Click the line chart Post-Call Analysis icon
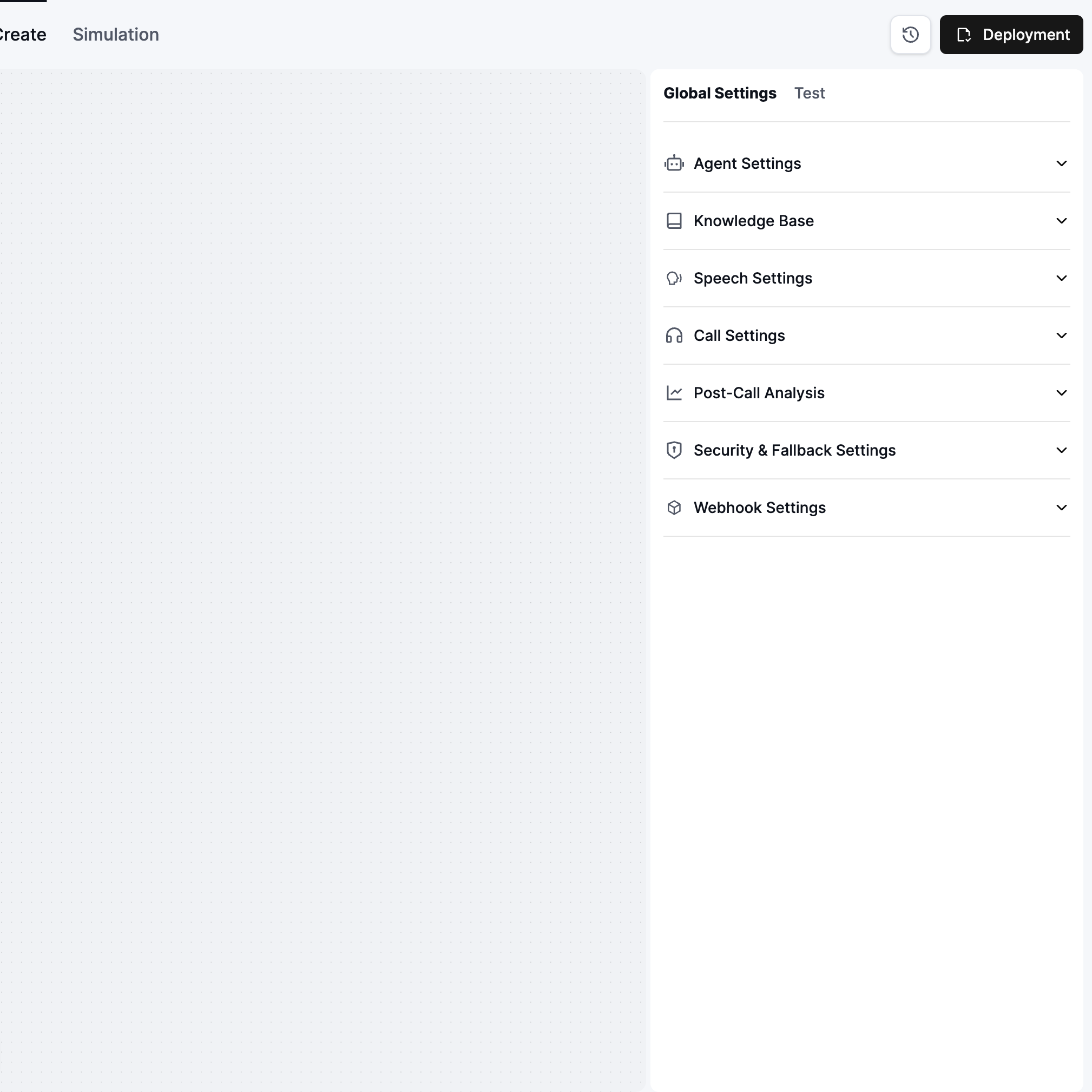 click(x=674, y=393)
